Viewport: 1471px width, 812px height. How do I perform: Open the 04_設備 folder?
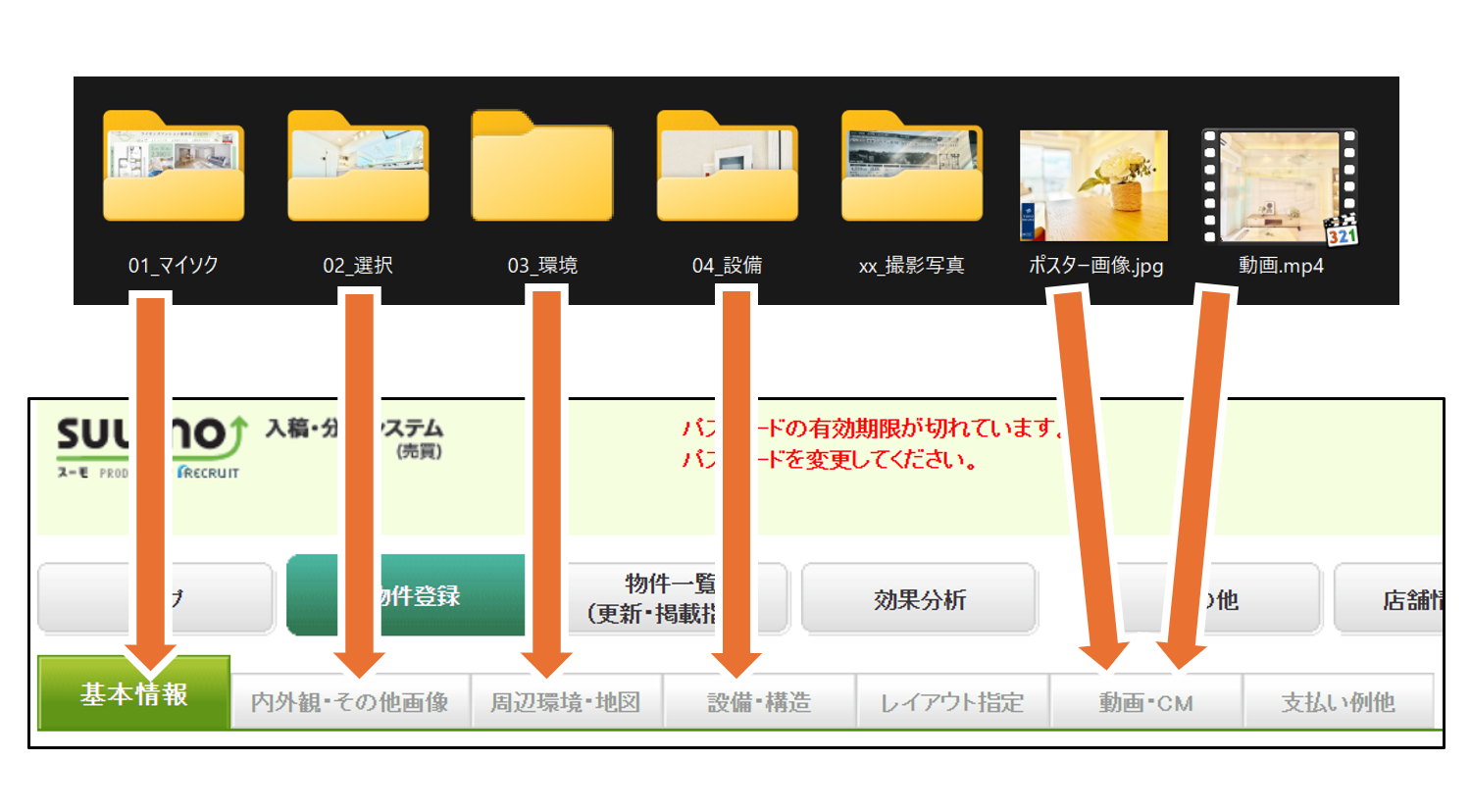pos(727,167)
